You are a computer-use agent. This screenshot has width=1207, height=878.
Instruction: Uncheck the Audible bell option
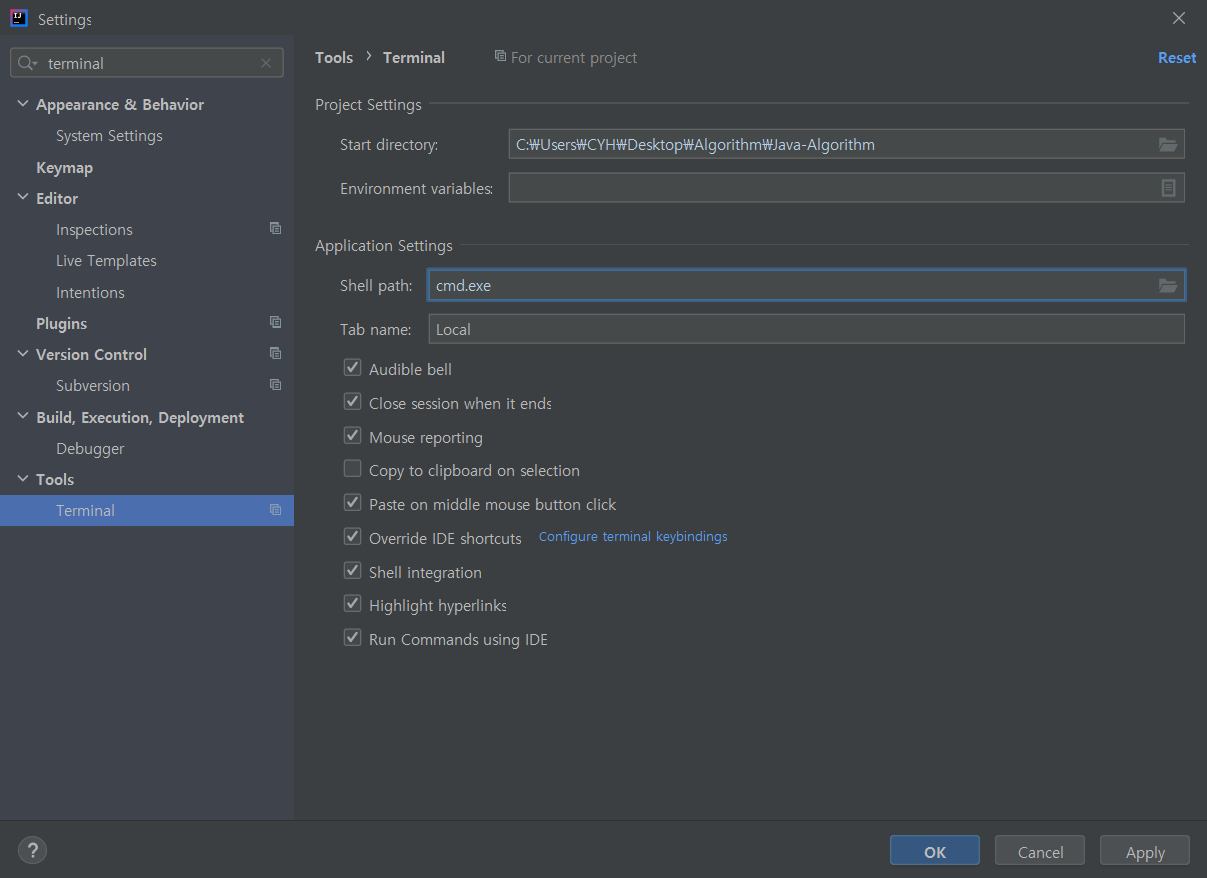click(352, 367)
